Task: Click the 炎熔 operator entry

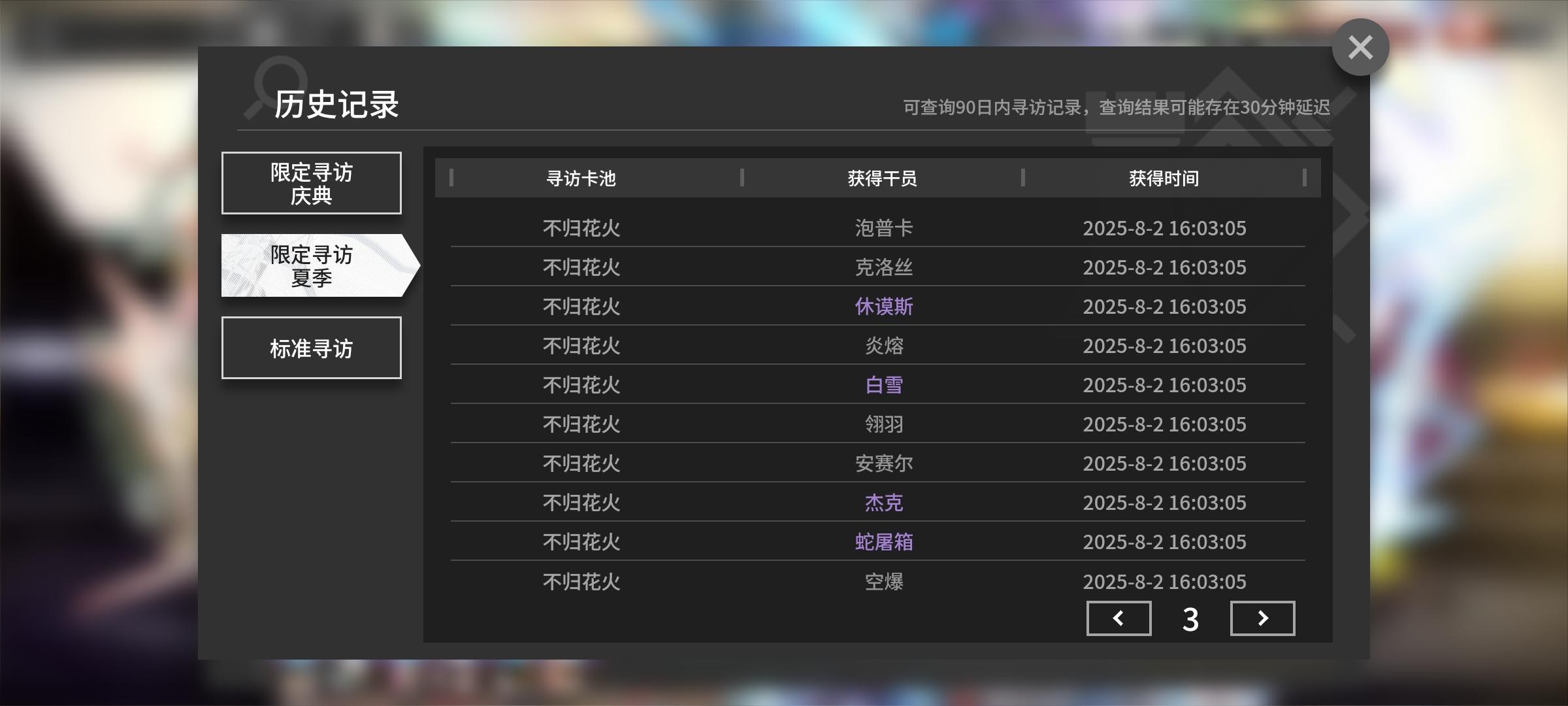Action: coord(883,345)
